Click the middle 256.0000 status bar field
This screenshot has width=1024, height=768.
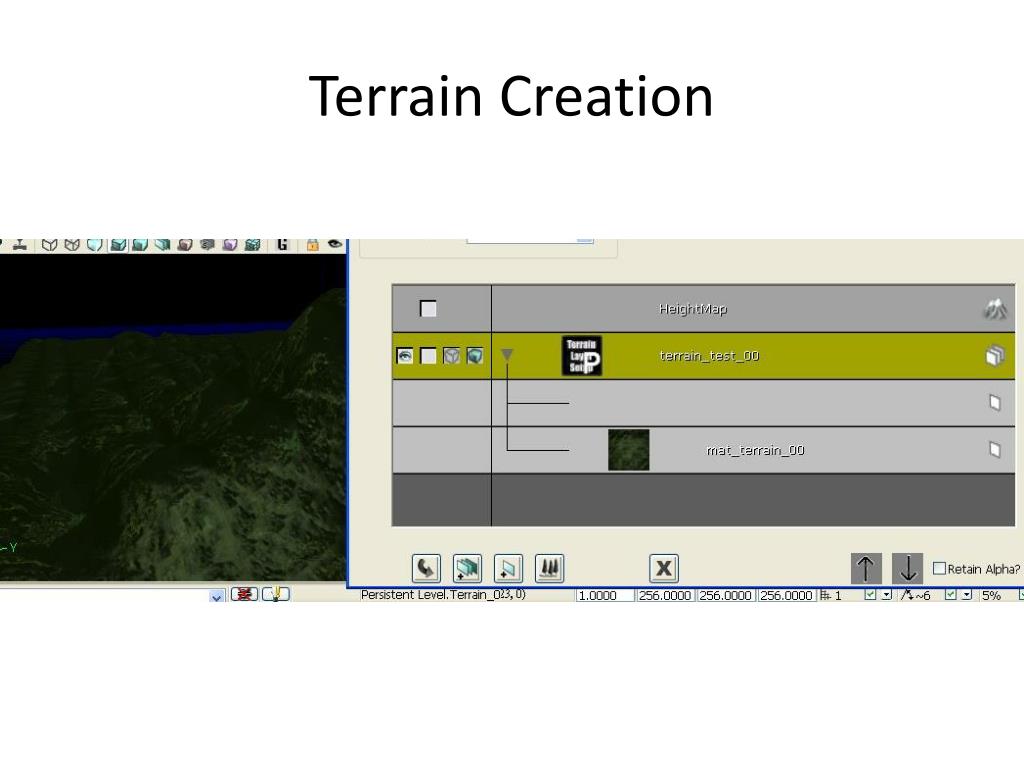(725, 595)
